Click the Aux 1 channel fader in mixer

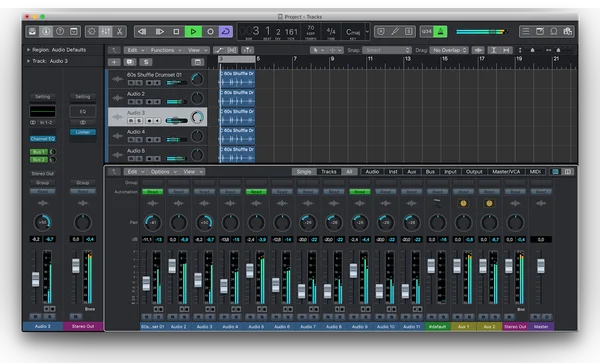(457, 265)
